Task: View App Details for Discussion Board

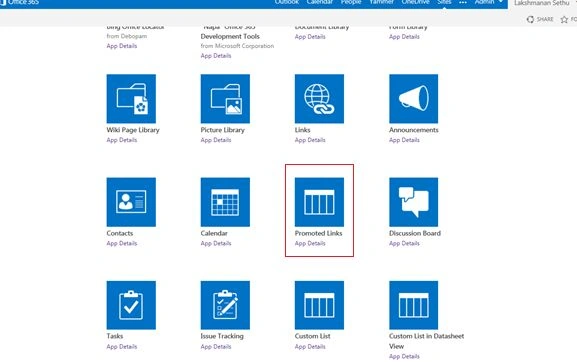Action: pos(404,244)
